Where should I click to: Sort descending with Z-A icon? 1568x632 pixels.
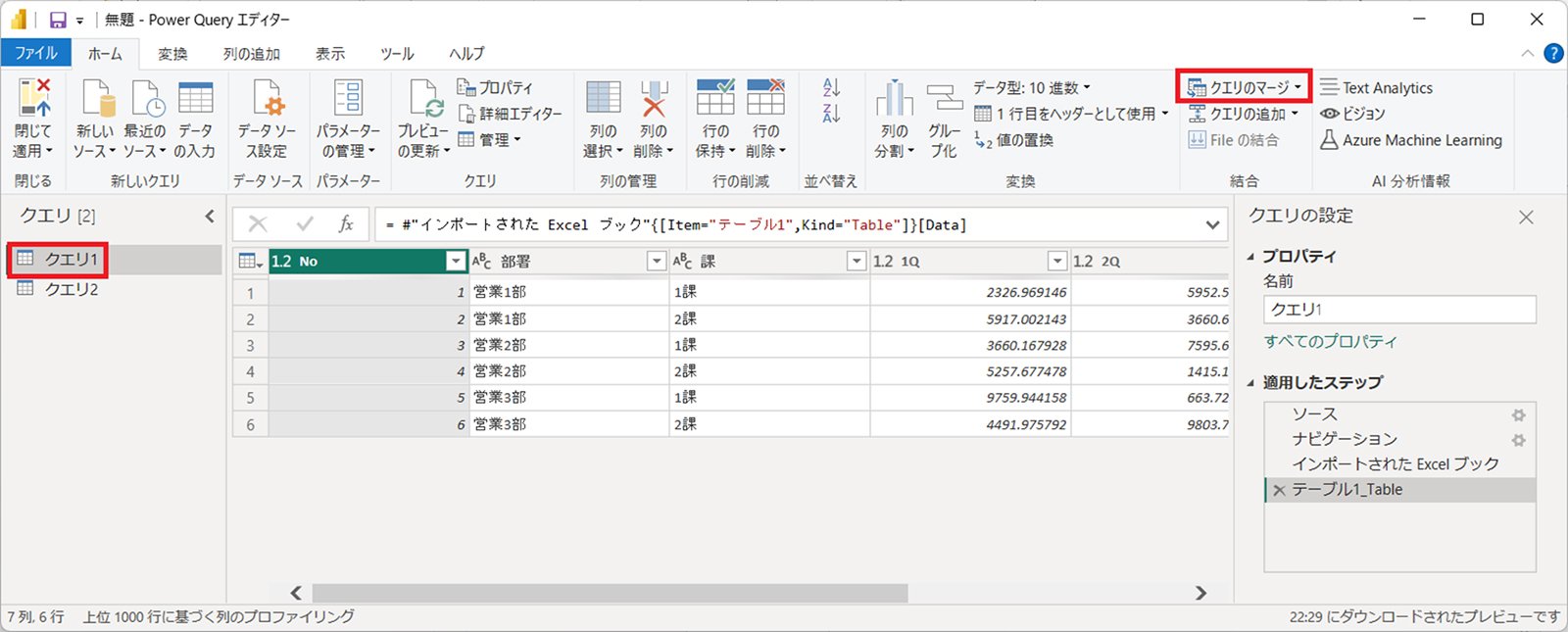click(x=831, y=114)
